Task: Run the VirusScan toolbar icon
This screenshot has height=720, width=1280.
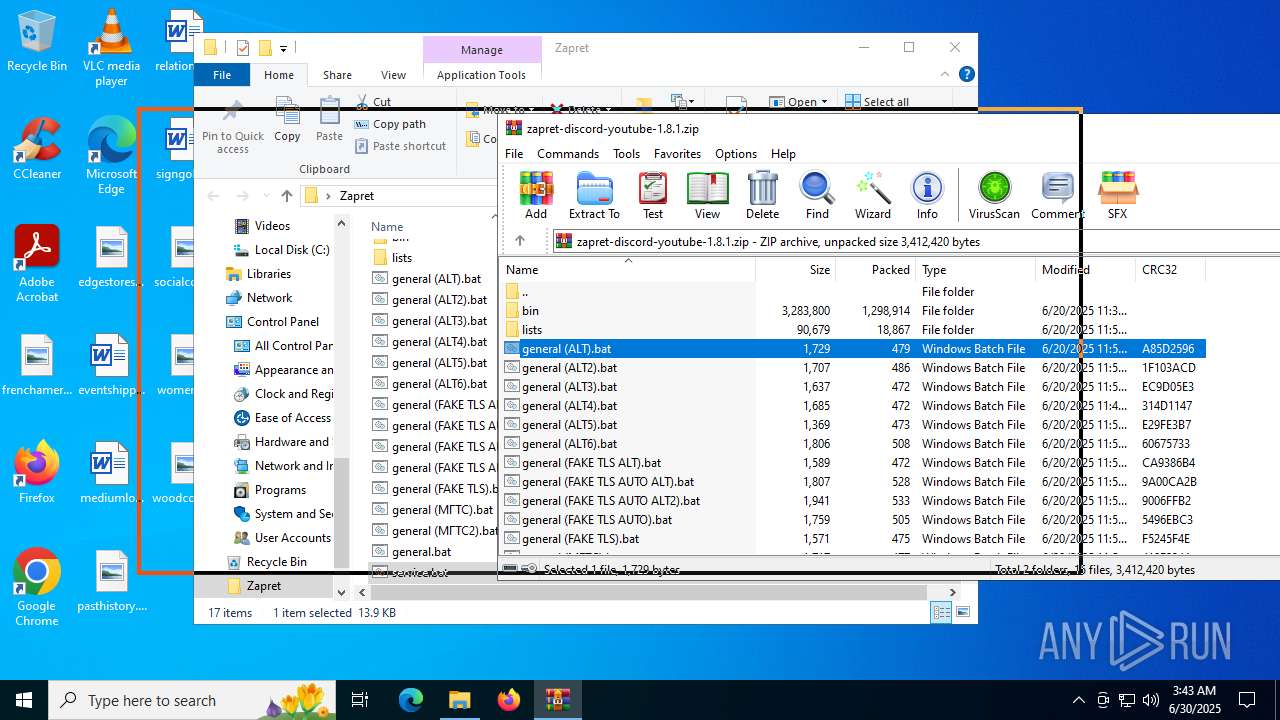Action: [x=994, y=195]
